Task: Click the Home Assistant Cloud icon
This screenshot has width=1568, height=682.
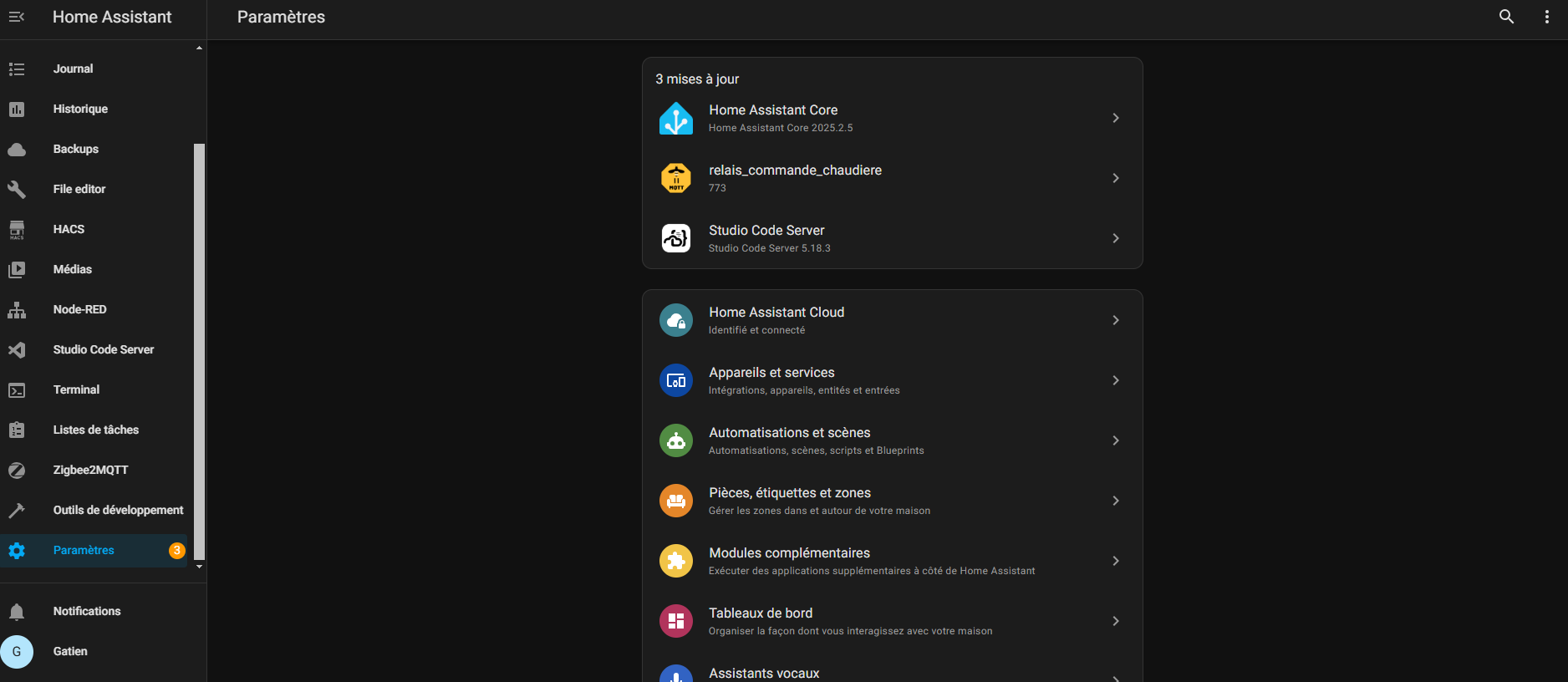Action: [x=676, y=320]
